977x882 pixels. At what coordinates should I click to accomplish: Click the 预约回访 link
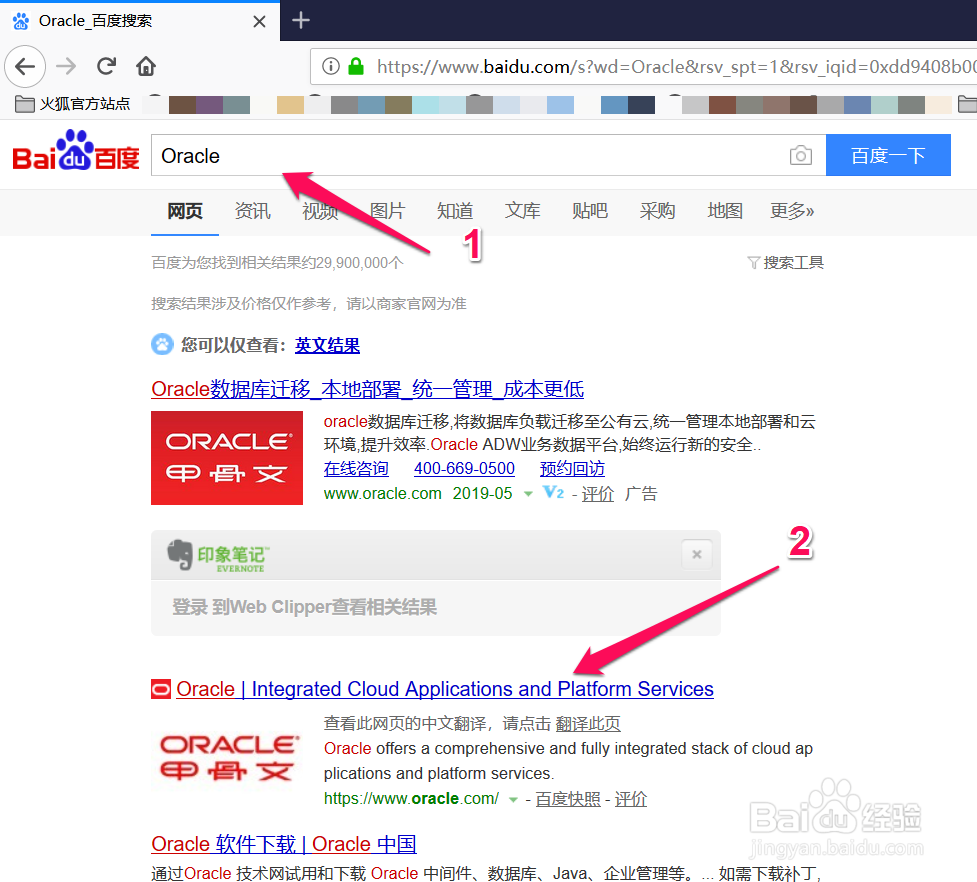click(572, 468)
